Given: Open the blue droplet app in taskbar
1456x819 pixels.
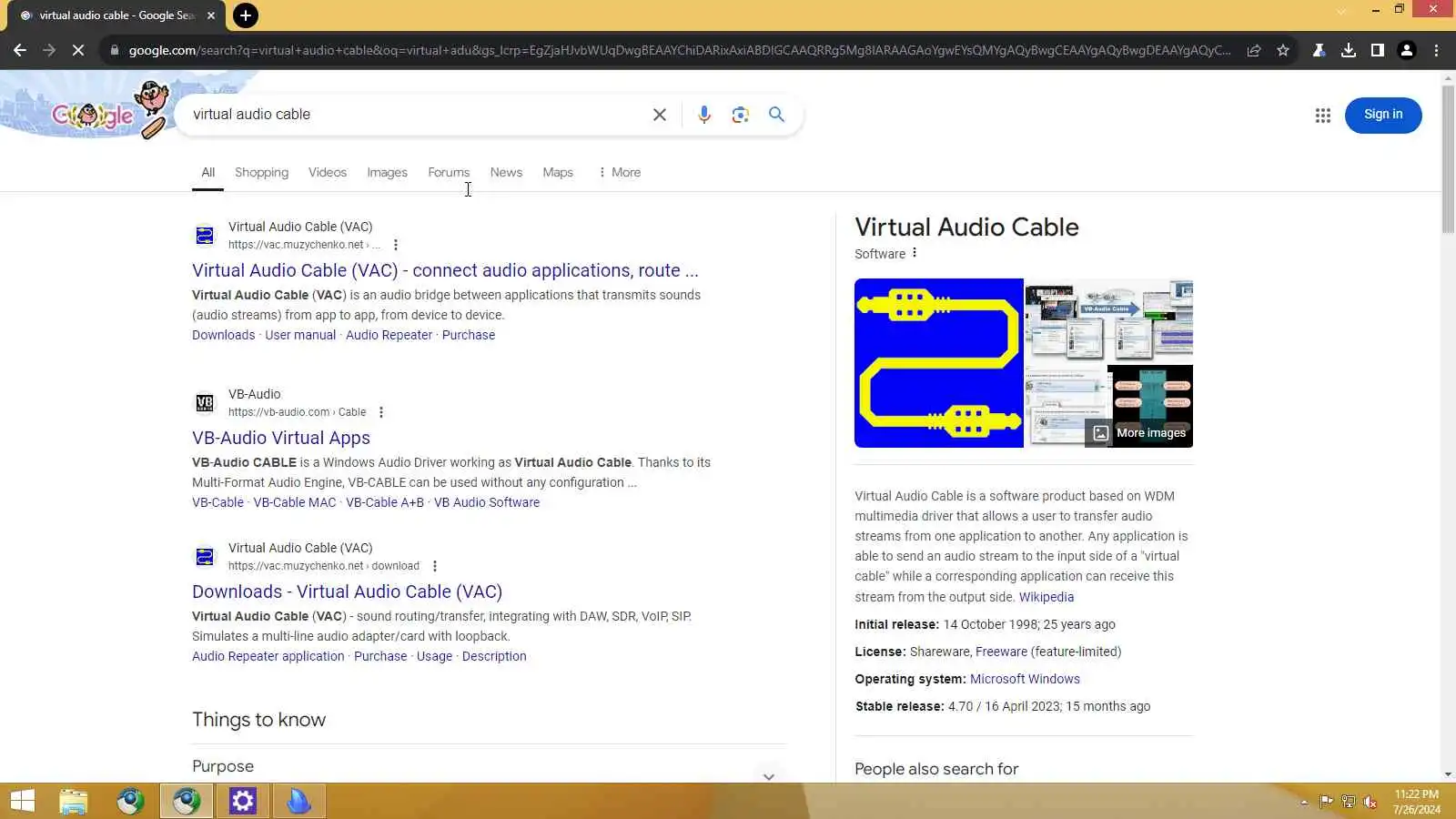Looking at the screenshot, I should pos(299,801).
